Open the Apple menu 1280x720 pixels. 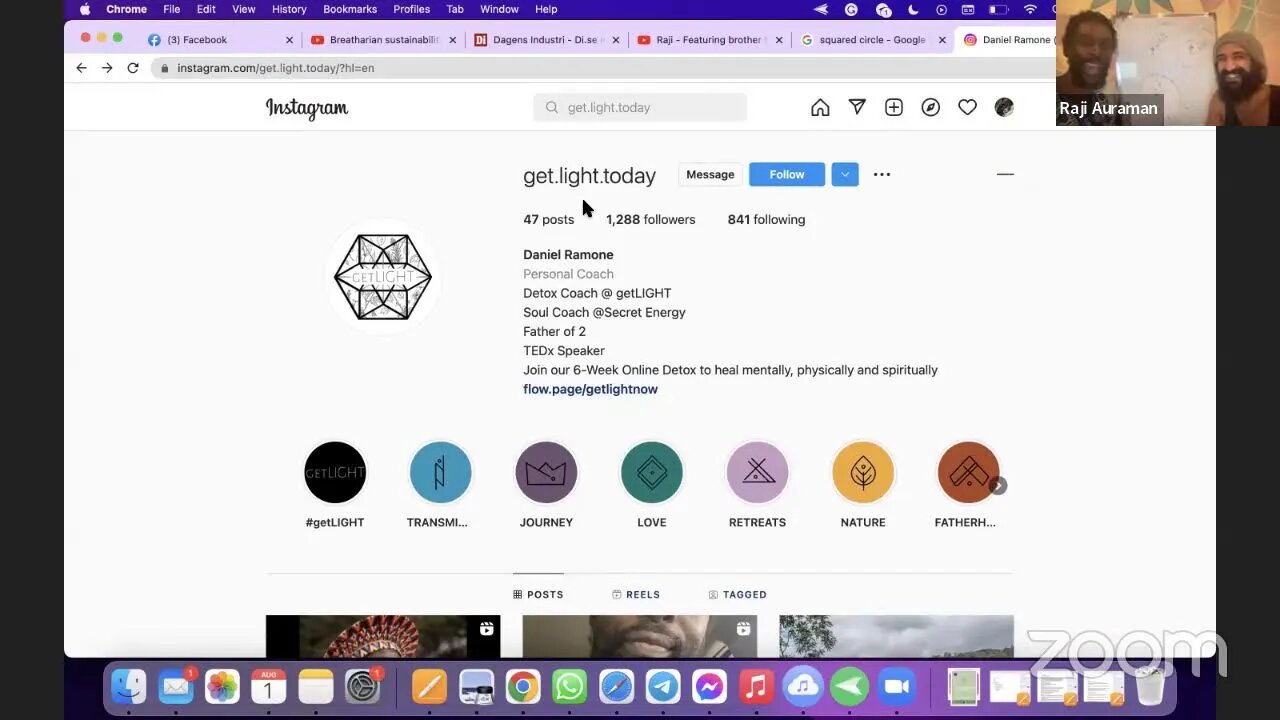(85, 9)
